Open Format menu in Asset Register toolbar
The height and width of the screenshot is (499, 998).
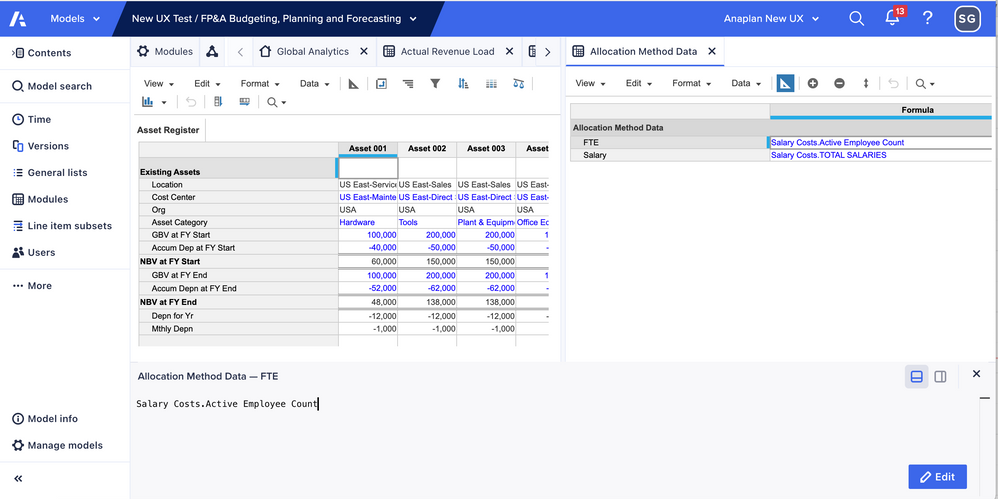(260, 83)
